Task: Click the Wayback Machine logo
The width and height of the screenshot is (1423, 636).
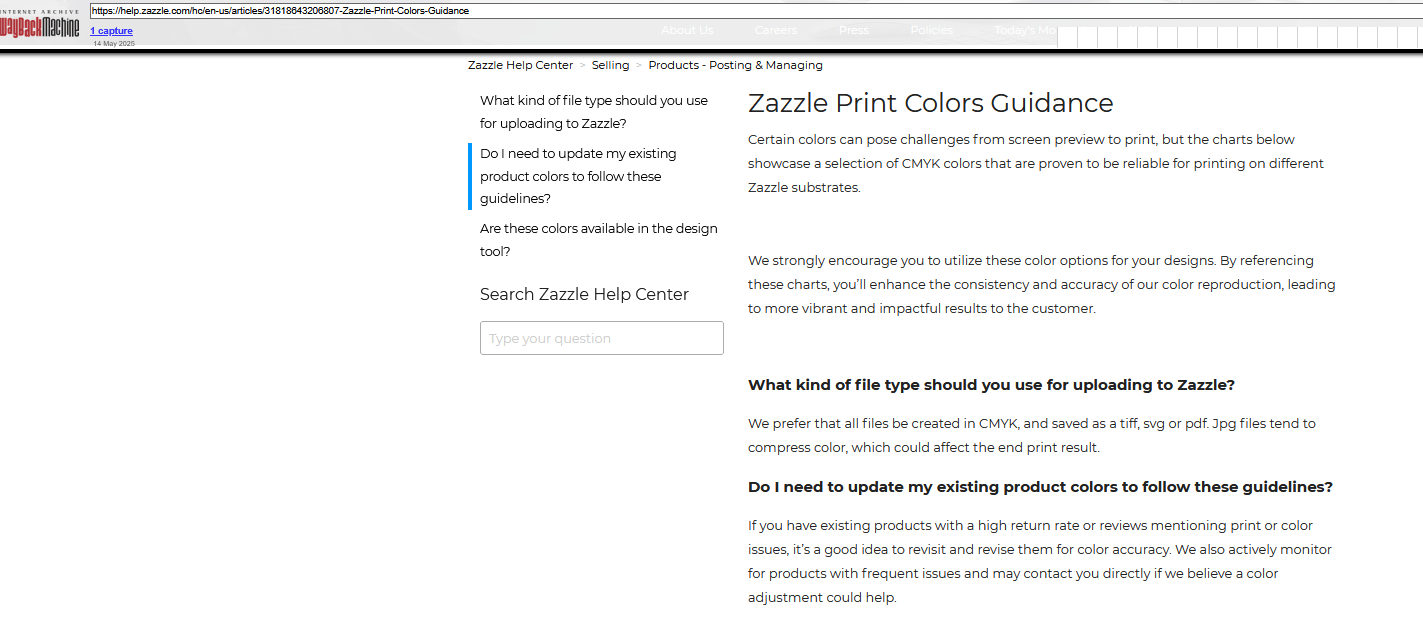Action: (x=40, y=25)
